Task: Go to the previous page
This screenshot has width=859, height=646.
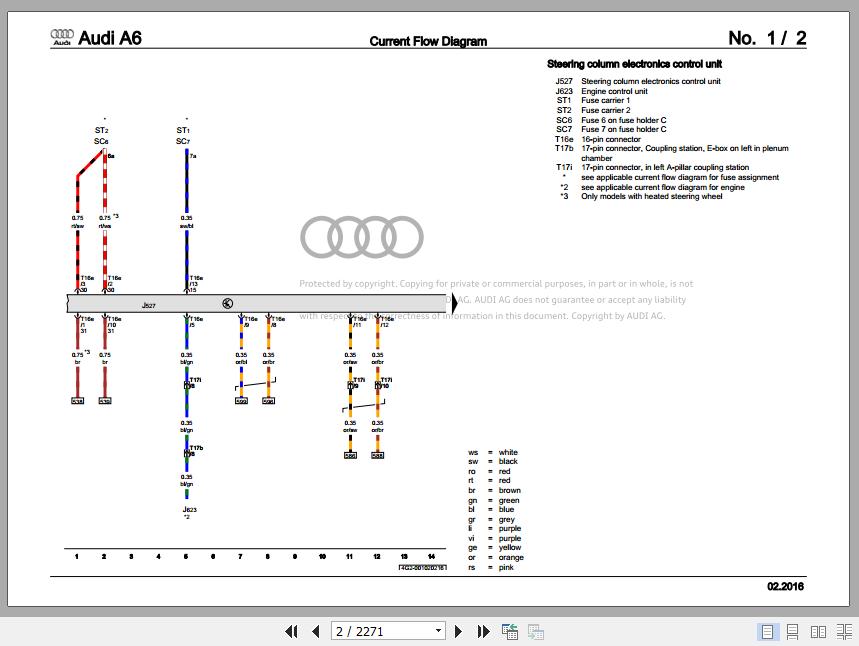Action: (316, 632)
